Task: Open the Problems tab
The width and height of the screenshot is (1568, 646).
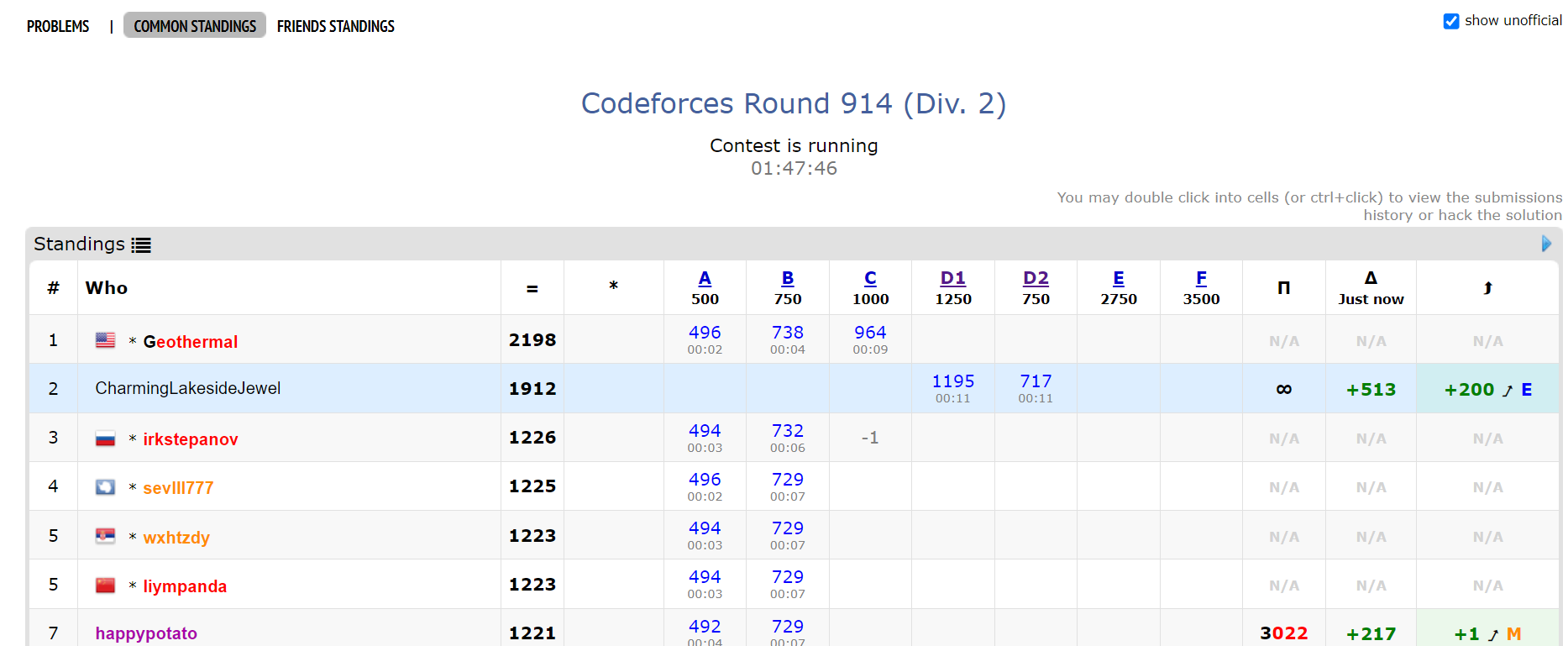Action: 58,26
